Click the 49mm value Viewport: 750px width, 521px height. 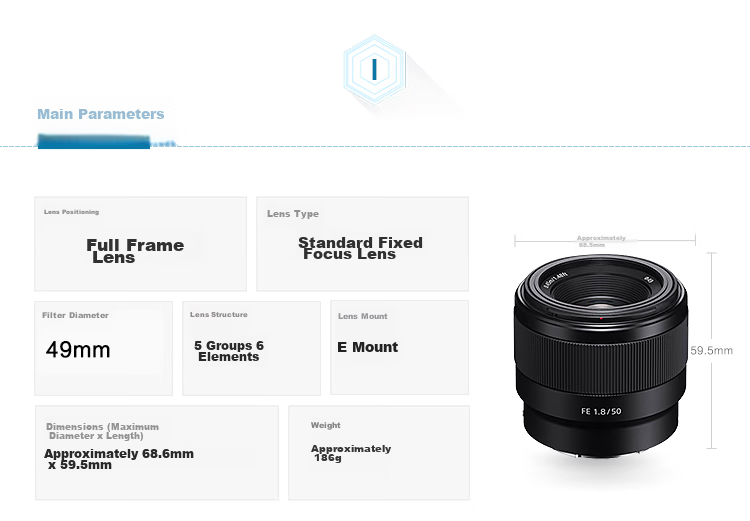coord(78,350)
